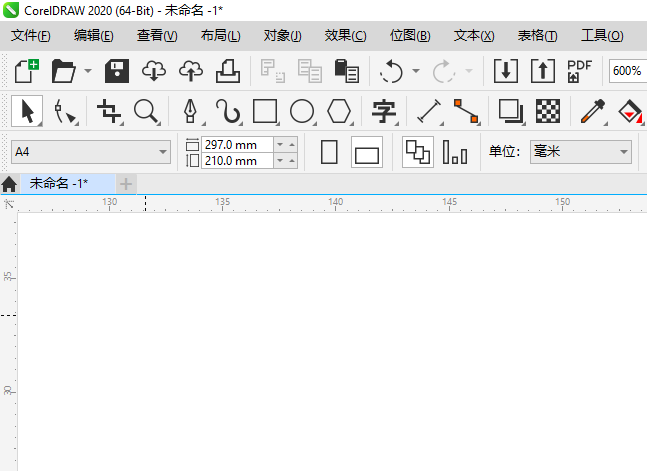
Task: Select the Artistic media curve tool
Action: pos(228,111)
